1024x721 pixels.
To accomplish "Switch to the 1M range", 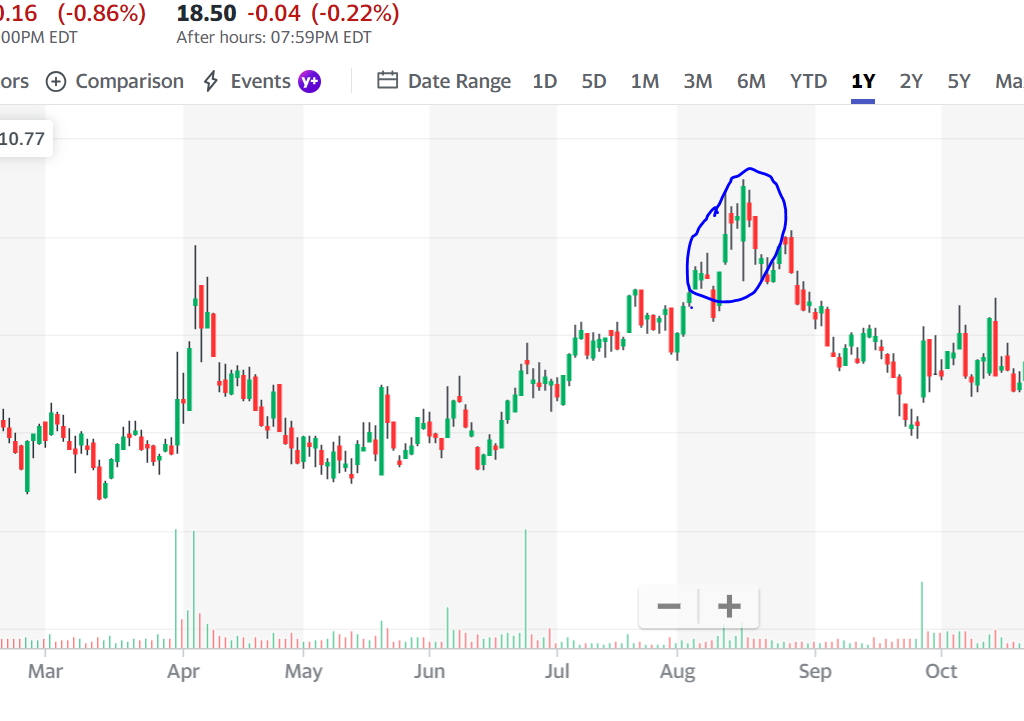I will click(x=645, y=82).
